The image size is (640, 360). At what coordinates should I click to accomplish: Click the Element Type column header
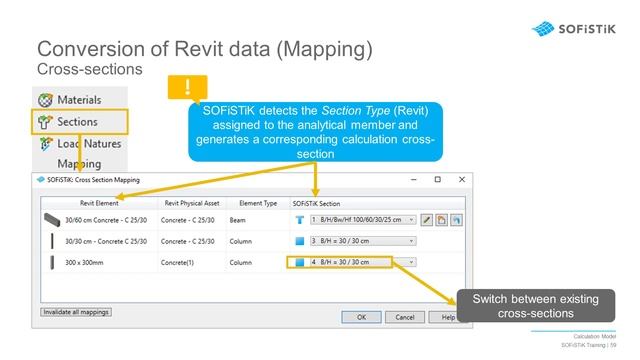click(258, 203)
